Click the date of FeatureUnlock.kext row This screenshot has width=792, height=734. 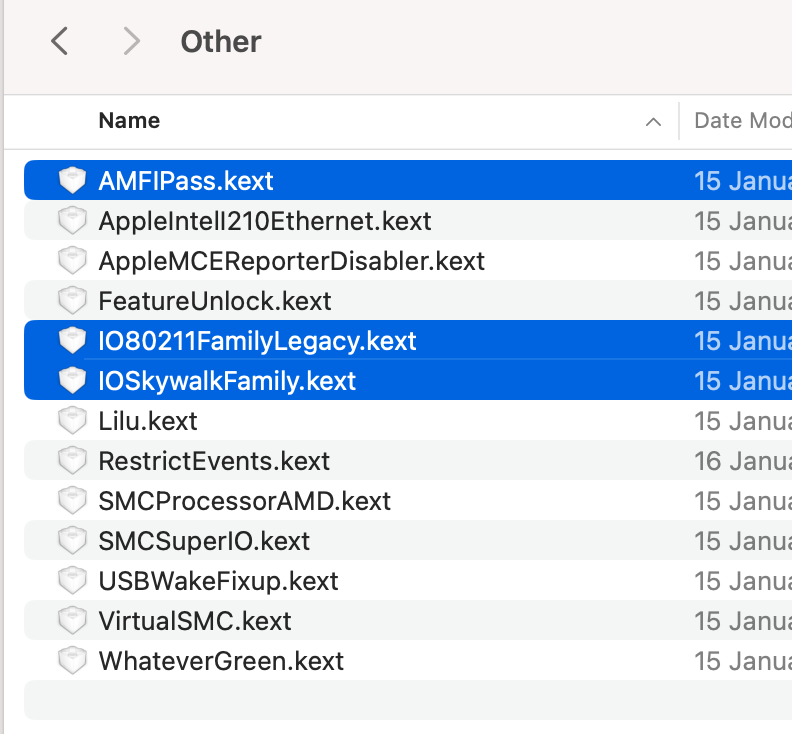(743, 301)
